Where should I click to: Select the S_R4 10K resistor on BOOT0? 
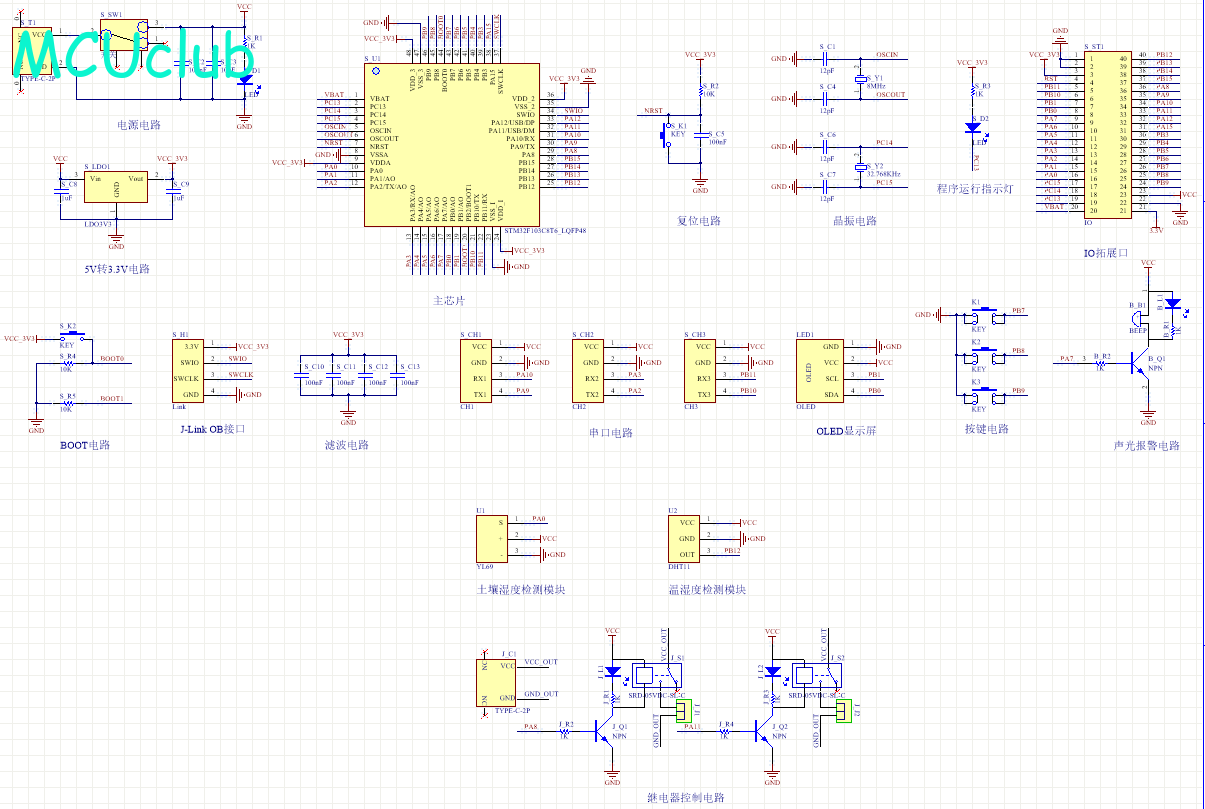pos(68,362)
